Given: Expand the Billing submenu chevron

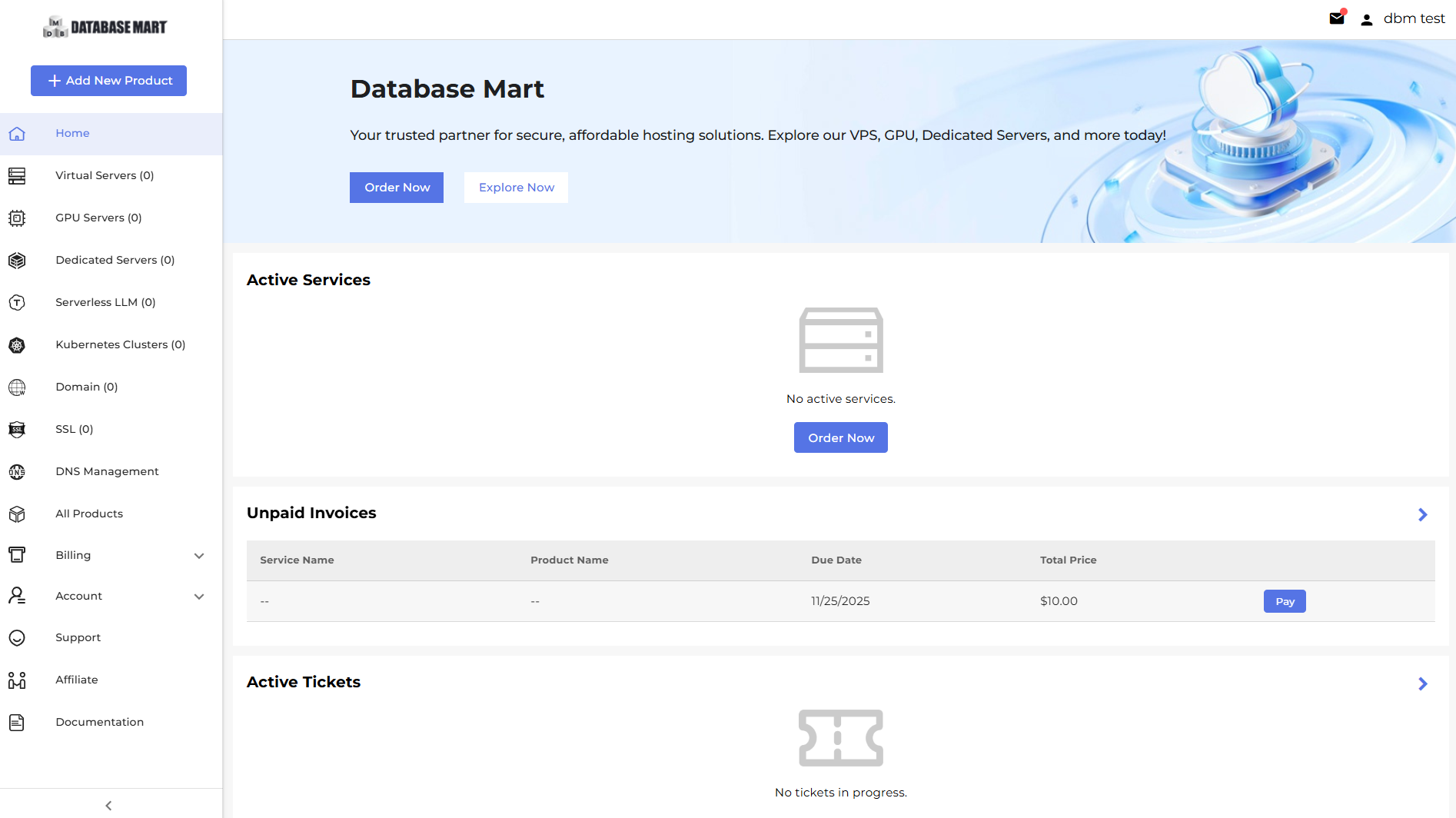Looking at the screenshot, I should 199,556.
